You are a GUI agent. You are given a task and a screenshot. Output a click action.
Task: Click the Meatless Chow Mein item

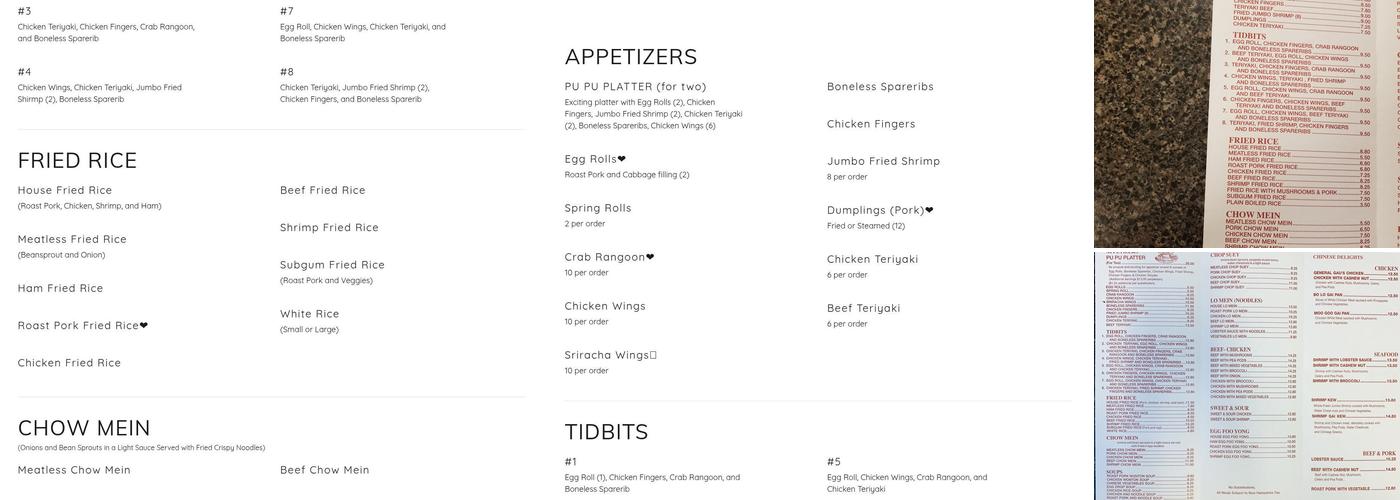pos(74,470)
